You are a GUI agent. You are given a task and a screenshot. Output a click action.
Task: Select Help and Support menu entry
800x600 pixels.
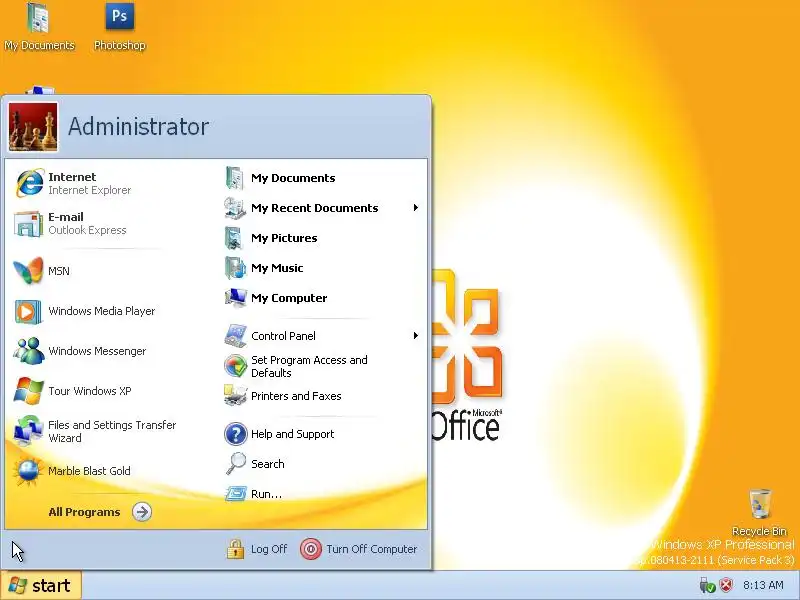[x=292, y=434]
